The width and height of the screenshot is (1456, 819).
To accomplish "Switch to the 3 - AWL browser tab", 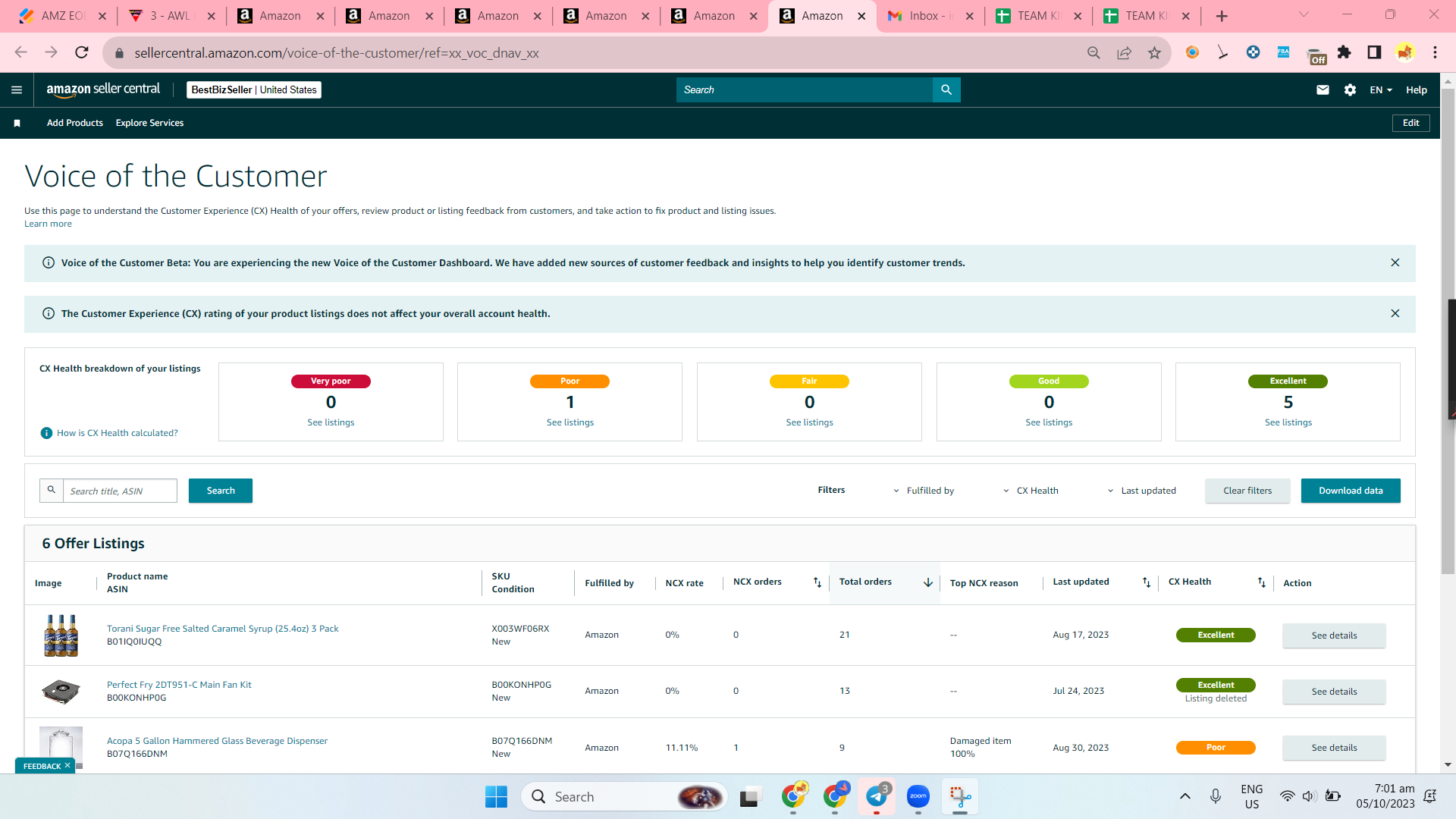I will click(x=172, y=16).
